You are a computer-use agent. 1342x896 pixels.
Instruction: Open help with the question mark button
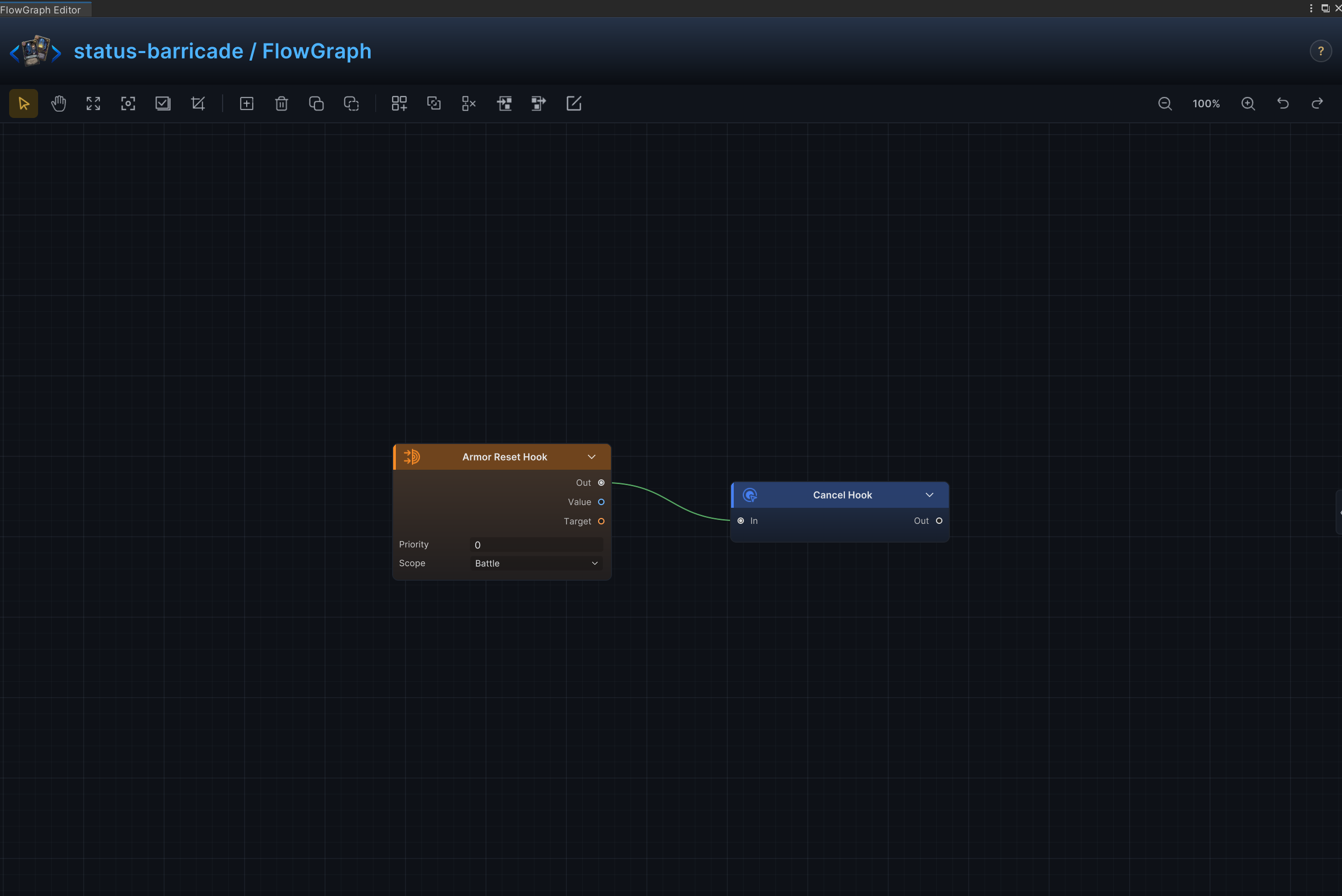click(1321, 51)
